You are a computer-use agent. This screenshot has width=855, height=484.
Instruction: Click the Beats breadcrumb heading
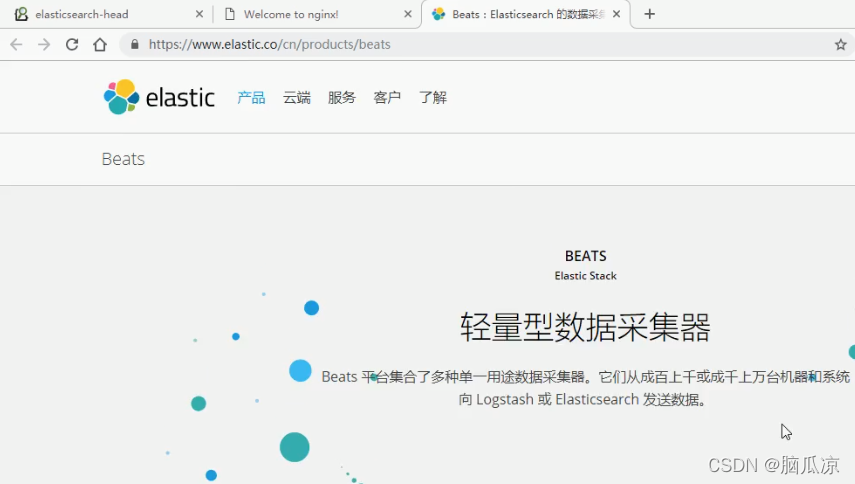[x=123, y=159]
